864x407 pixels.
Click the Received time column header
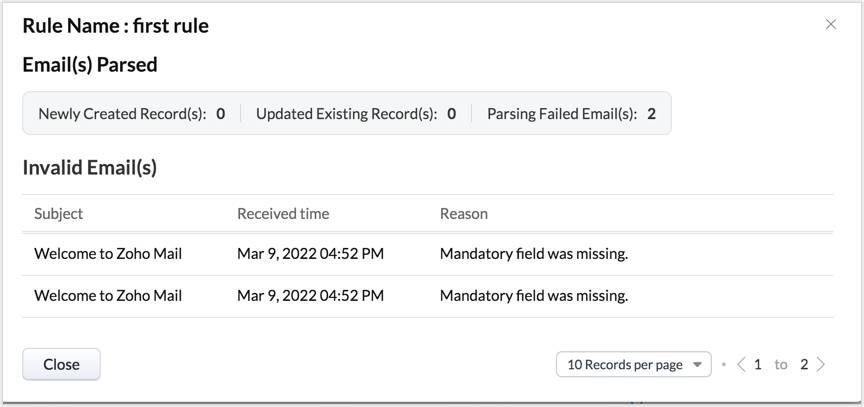click(283, 214)
